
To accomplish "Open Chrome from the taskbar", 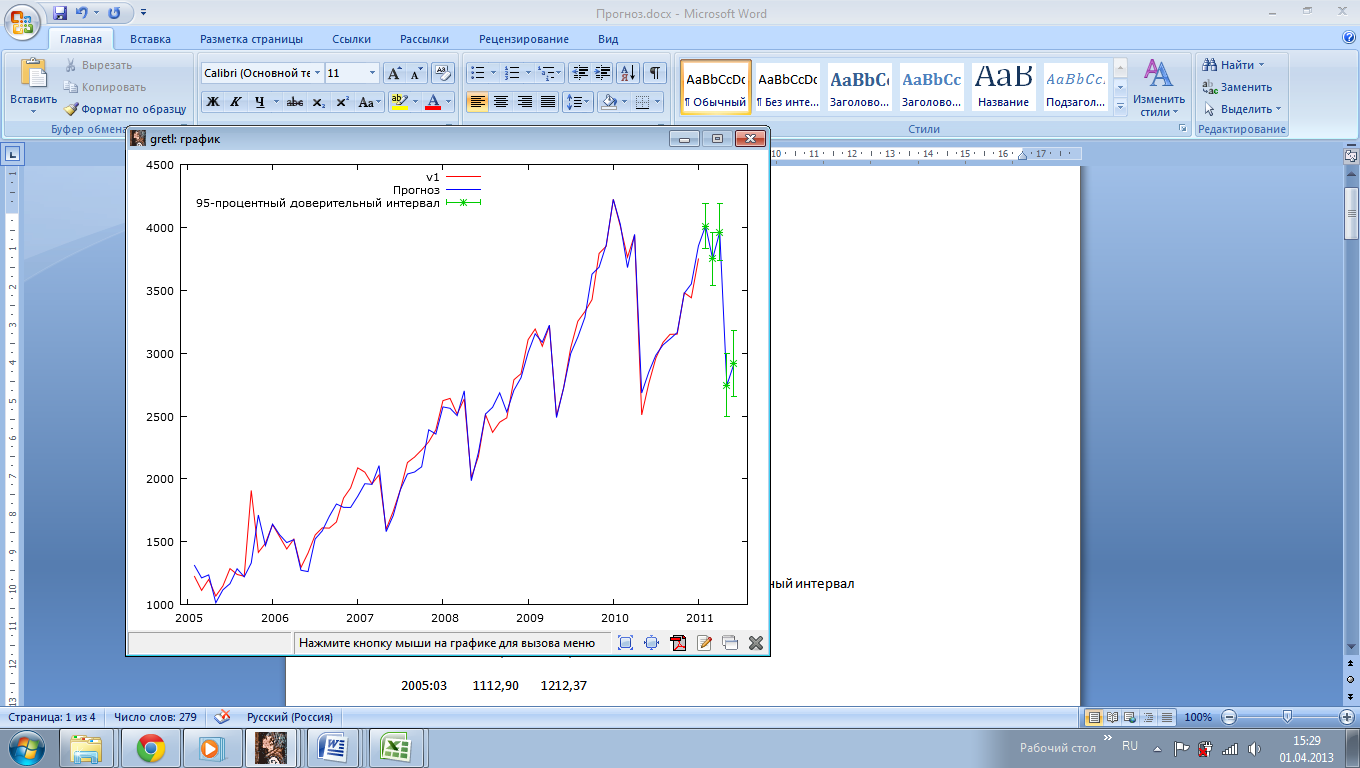I will click(151, 747).
